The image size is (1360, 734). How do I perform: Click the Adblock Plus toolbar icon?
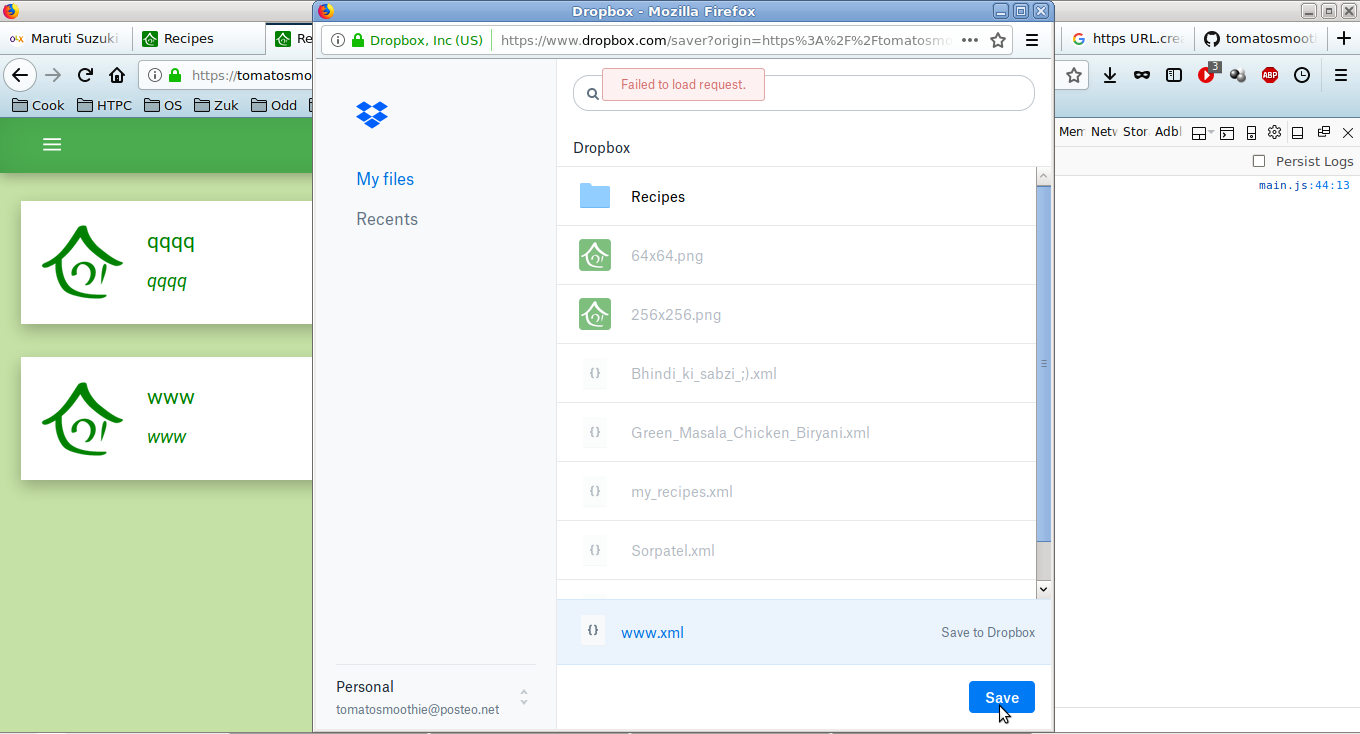click(x=1269, y=75)
